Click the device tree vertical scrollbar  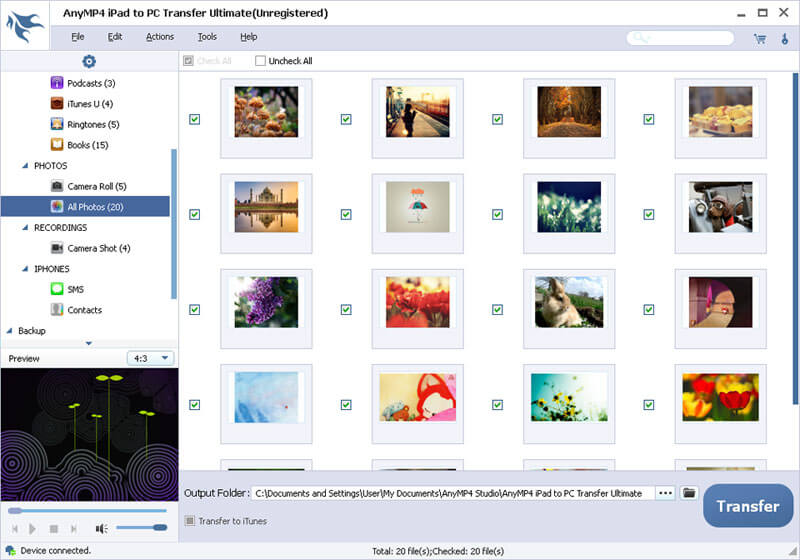tap(173, 223)
